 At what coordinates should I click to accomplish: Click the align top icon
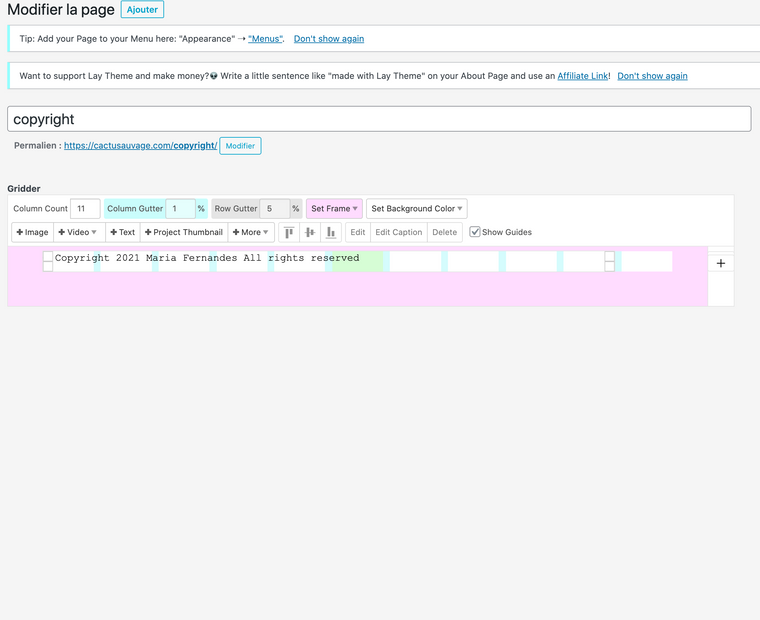pyautogui.click(x=289, y=232)
